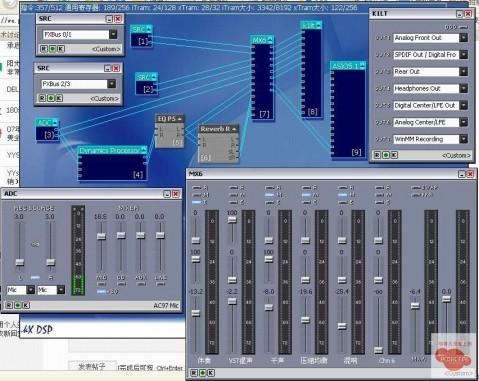Select the Dynamics Processor [4] module

[113, 163]
